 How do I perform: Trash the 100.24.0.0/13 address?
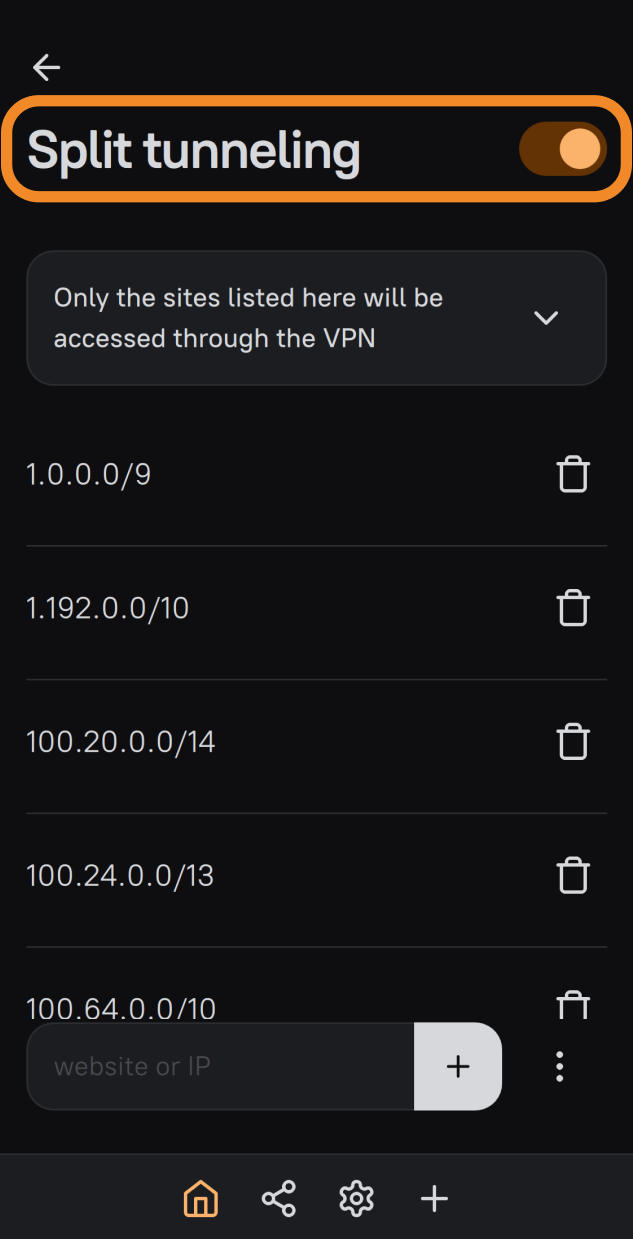click(573, 876)
